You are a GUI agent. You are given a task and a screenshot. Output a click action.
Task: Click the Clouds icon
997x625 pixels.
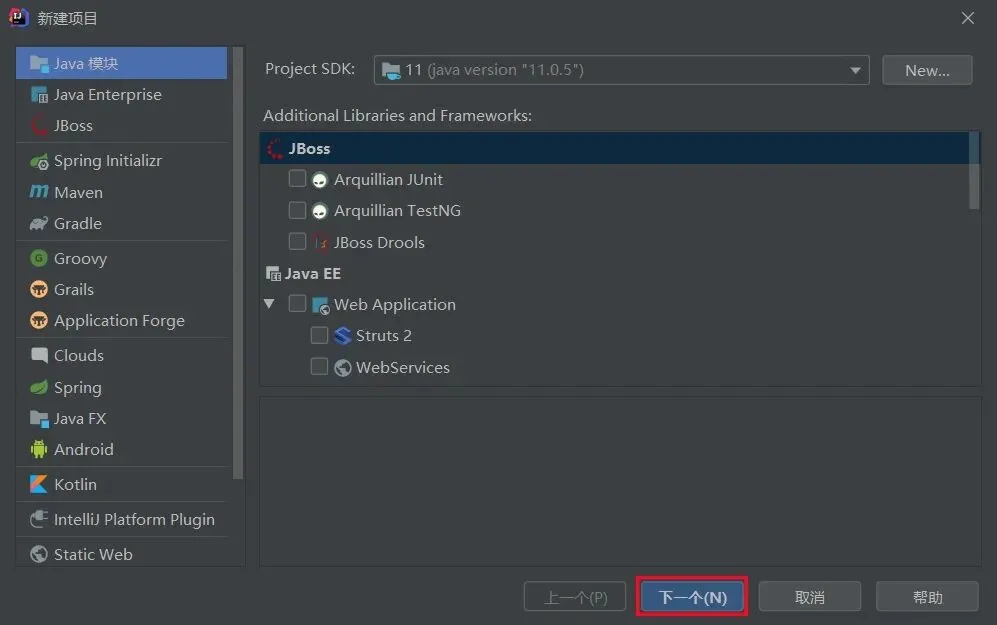coord(39,355)
